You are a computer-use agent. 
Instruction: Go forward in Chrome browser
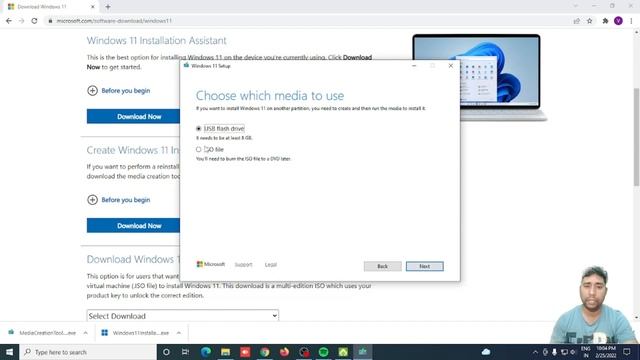coord(22,21)
